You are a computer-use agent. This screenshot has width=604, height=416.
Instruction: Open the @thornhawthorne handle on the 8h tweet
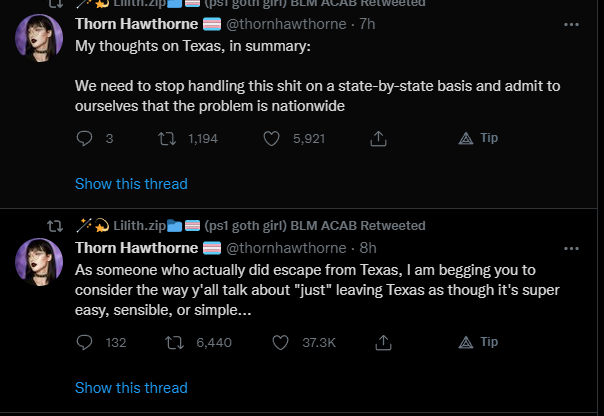(x=286, y=248)
